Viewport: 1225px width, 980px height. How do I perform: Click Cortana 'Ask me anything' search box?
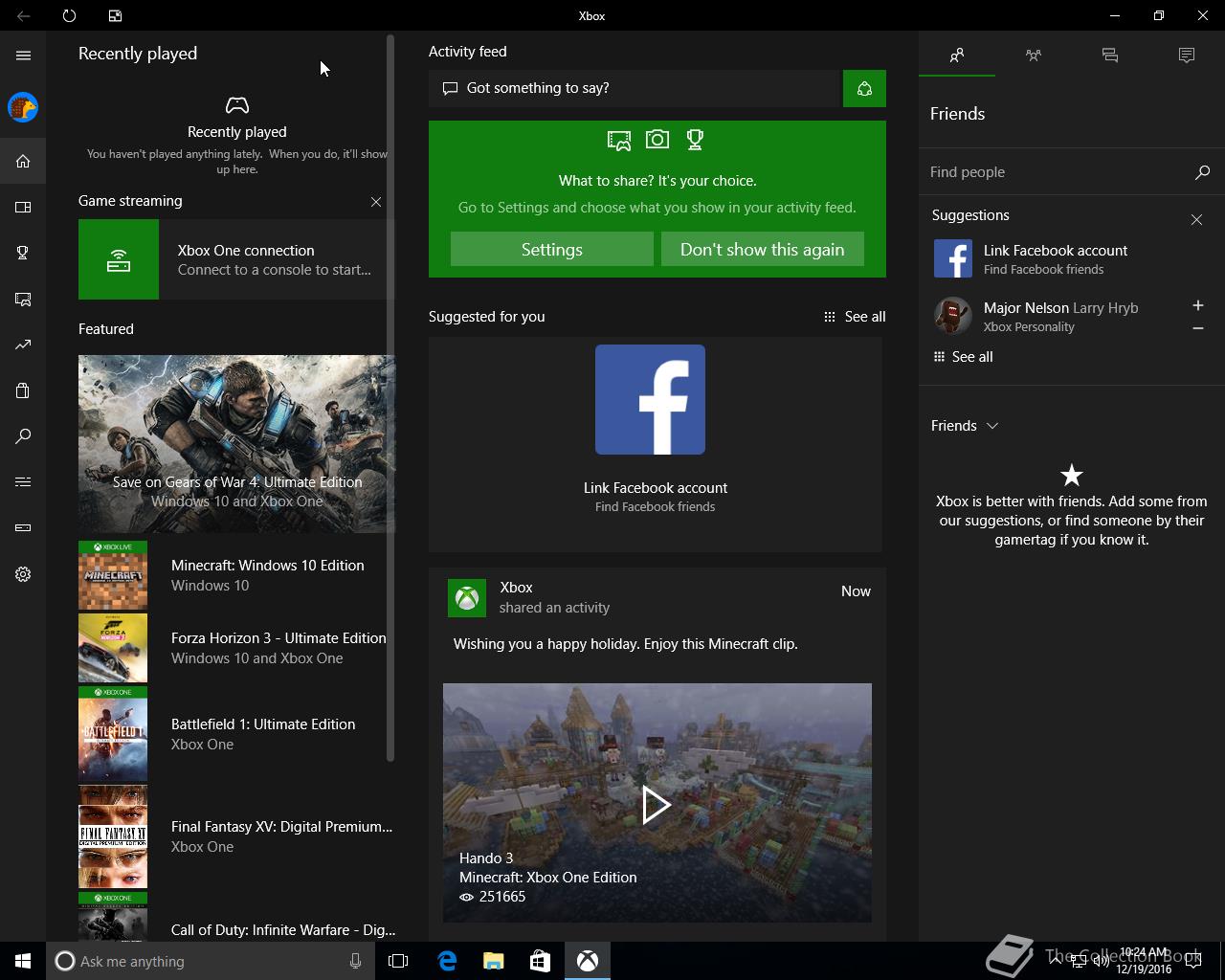(209, 961)
